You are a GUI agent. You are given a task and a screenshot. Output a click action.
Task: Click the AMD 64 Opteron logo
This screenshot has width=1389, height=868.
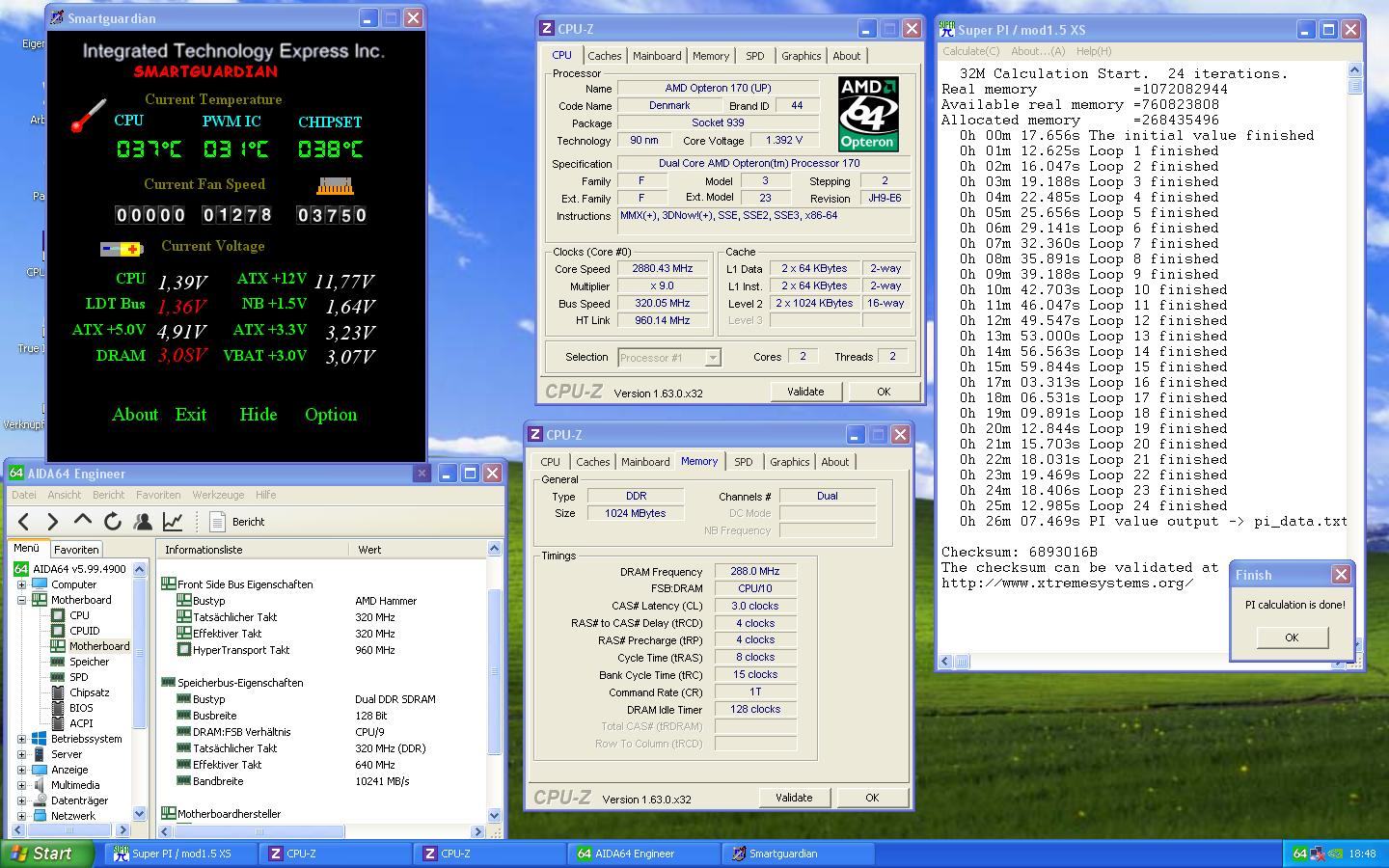click(867, 114)
